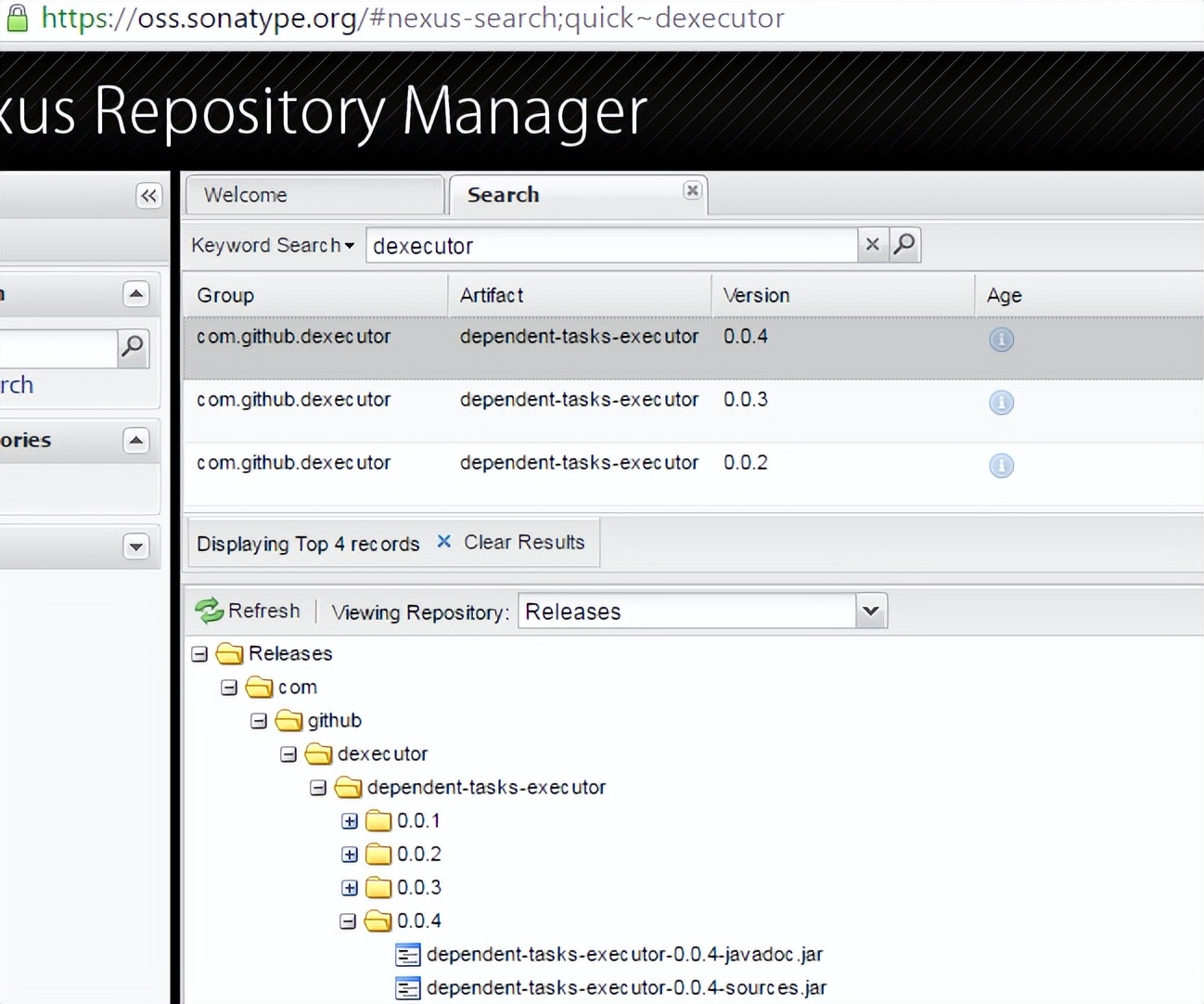Click the Releases repository combo field
Screen dimensions: 1204x1004
click(x=686, y=611)
